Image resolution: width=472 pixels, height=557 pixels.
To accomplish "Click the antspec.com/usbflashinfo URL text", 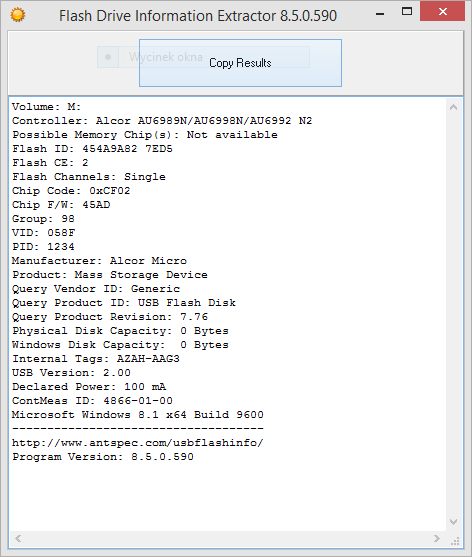I will click(x=138, y=443).
